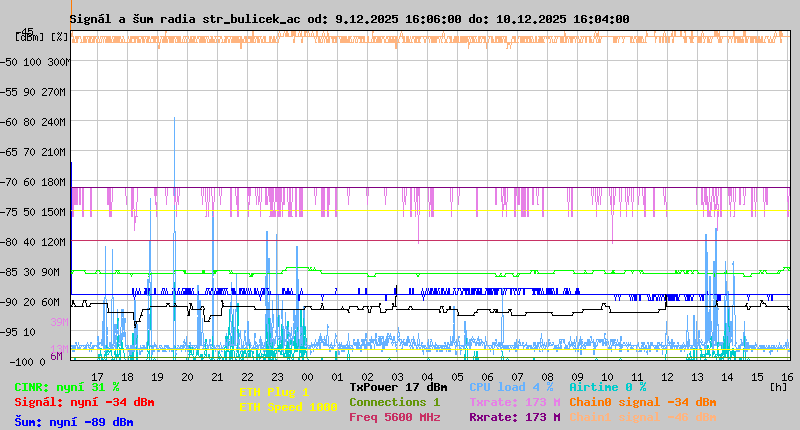Screen dimensions: 800x430
Task: Click the TxPower 17 dBm legend label
Action: tap(398, 386)
